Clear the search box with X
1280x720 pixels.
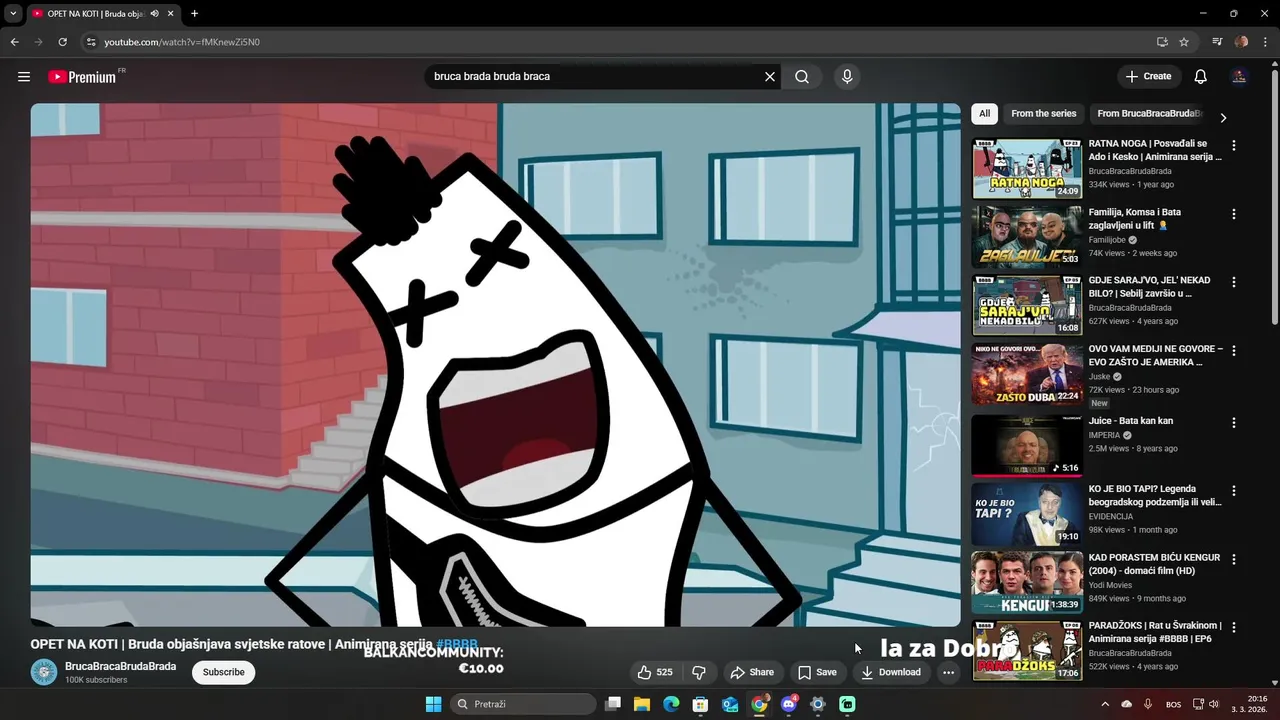point(770,77)
